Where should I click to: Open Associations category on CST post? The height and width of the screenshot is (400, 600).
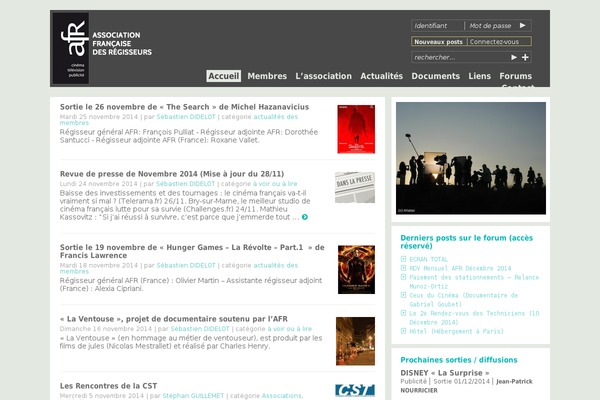point(282,396)
